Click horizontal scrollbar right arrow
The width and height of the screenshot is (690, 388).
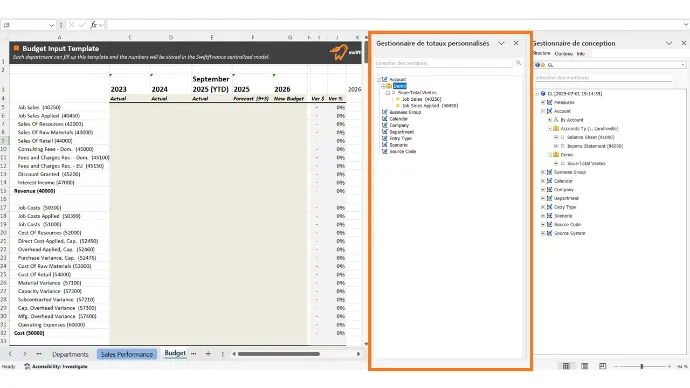click(359, 354)
